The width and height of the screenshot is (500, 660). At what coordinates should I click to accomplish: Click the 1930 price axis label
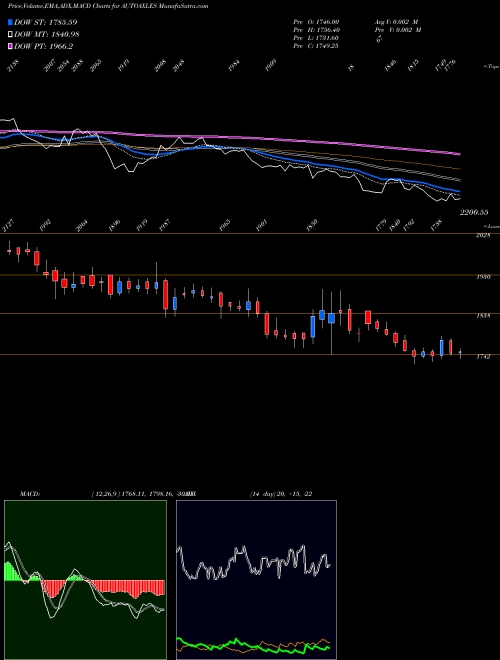(x=483, y=277)
